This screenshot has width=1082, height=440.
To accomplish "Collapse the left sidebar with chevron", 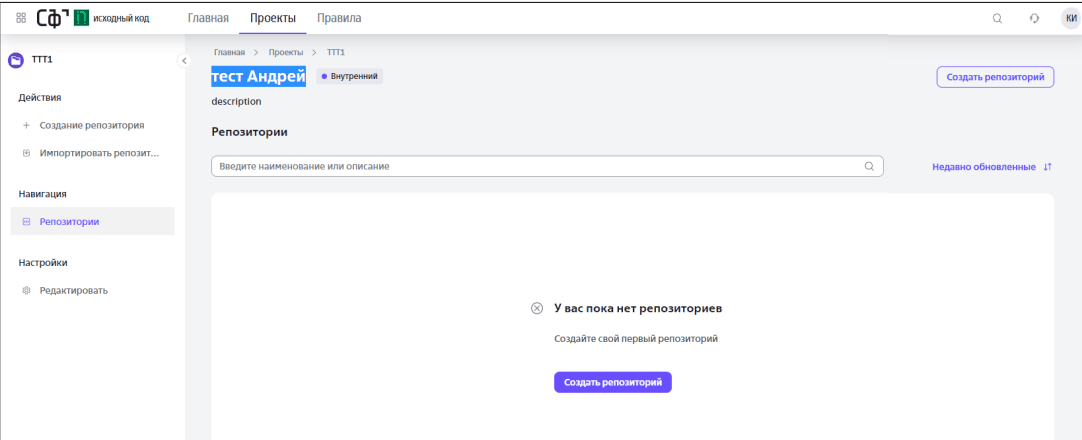I will [183, 61].
